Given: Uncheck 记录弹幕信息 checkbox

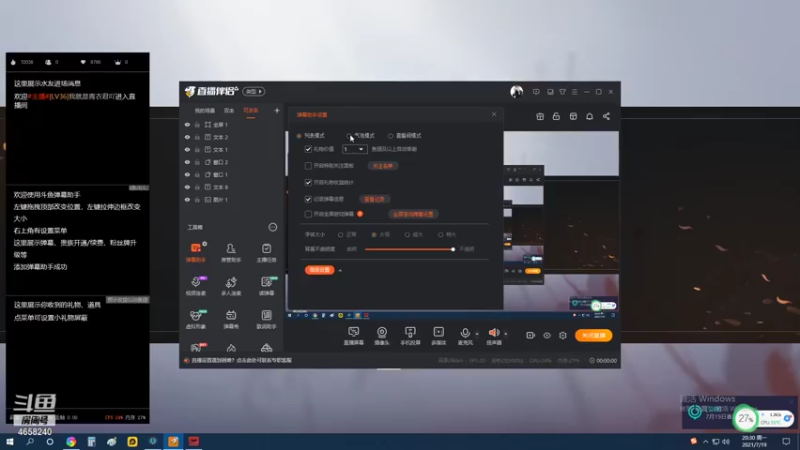Looking at the screenshot, I should (x=308, y=199).
